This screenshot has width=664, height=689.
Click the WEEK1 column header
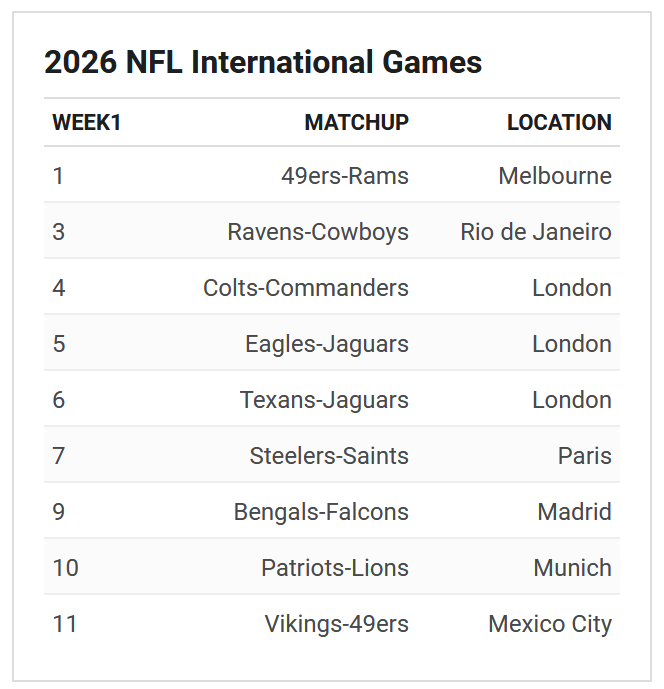86,122
